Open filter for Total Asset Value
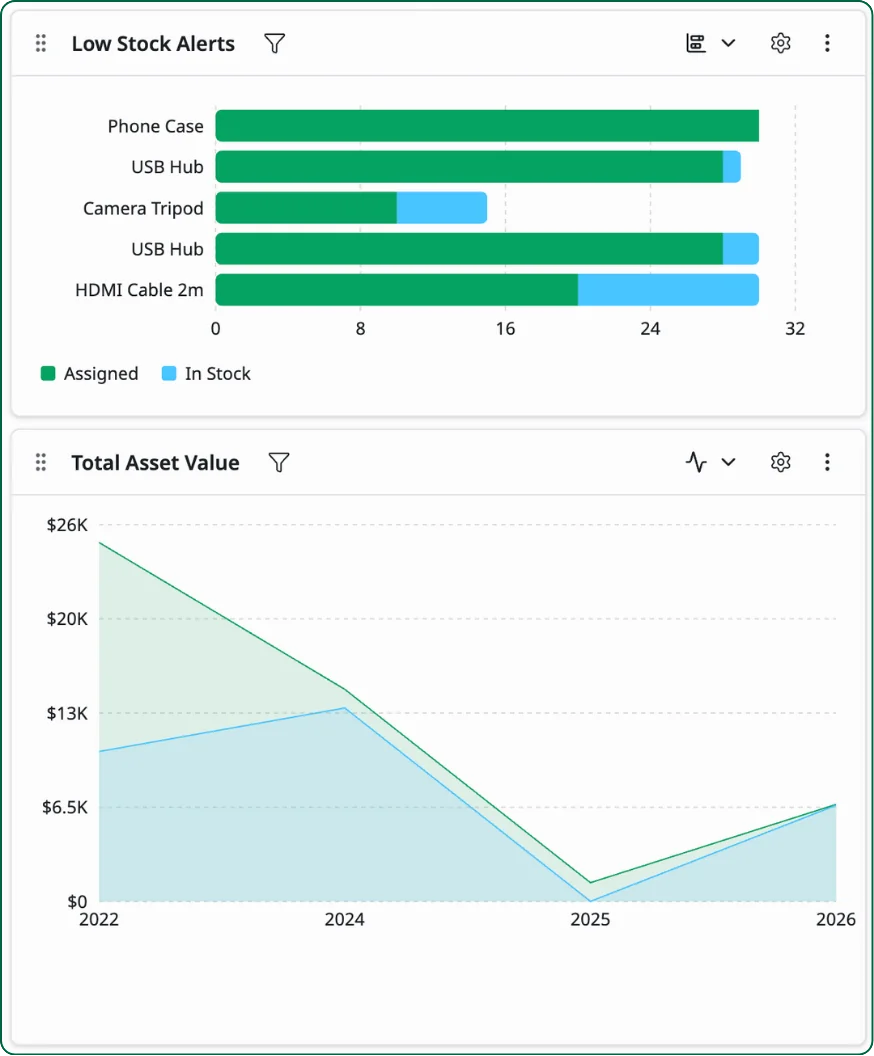This screenshot has height=1056, width=874. (279, 462)
